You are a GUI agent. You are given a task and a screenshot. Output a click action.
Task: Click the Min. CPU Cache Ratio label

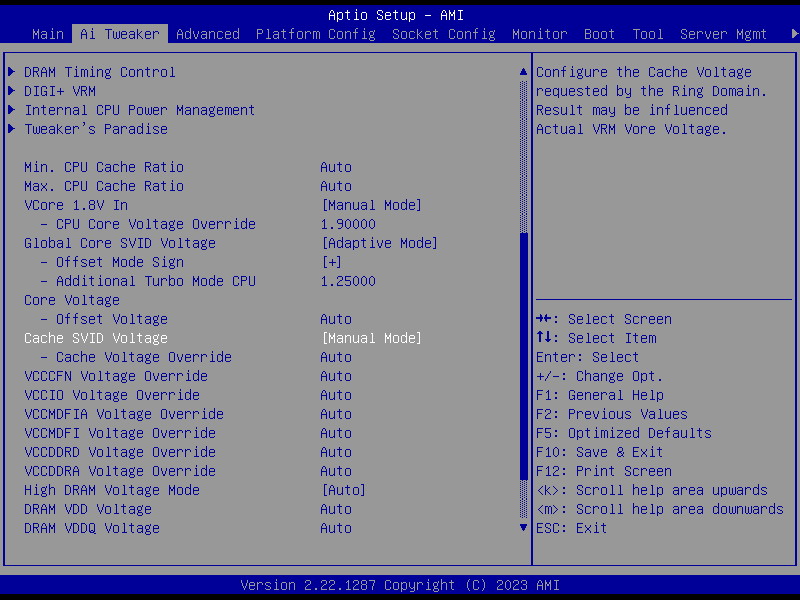point(104,167)
